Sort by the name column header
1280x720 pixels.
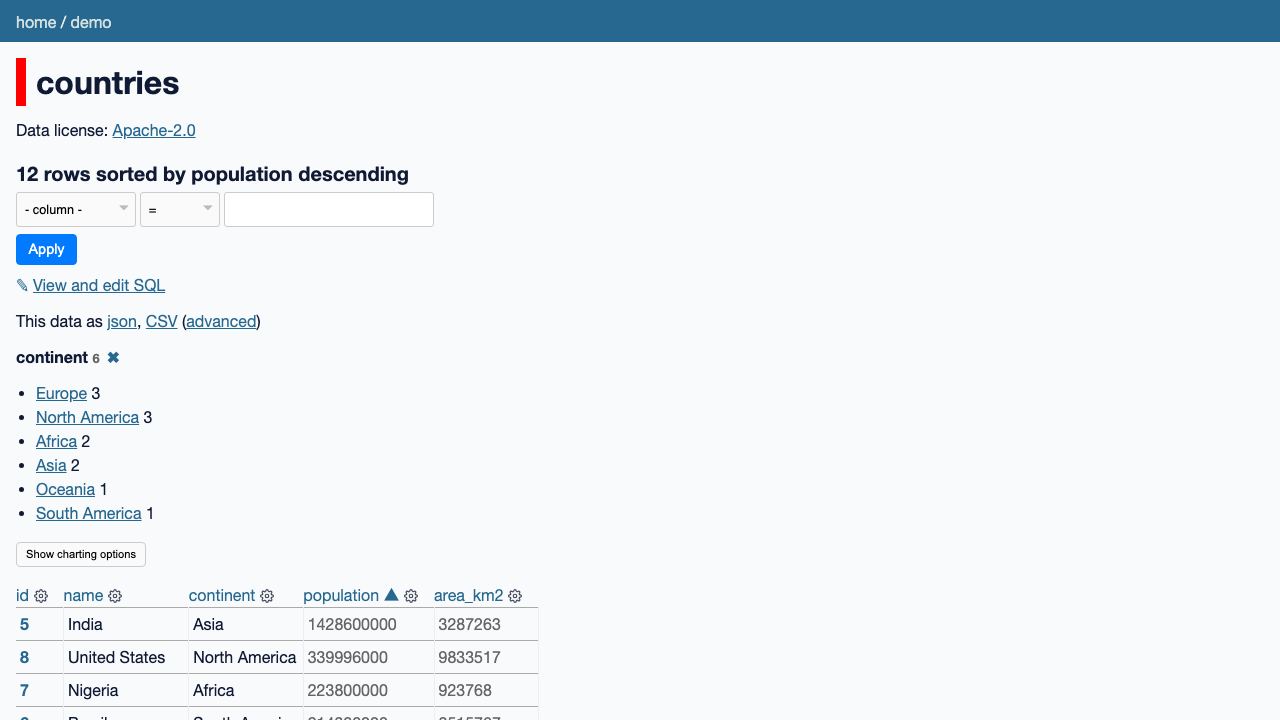coord(83,595)
